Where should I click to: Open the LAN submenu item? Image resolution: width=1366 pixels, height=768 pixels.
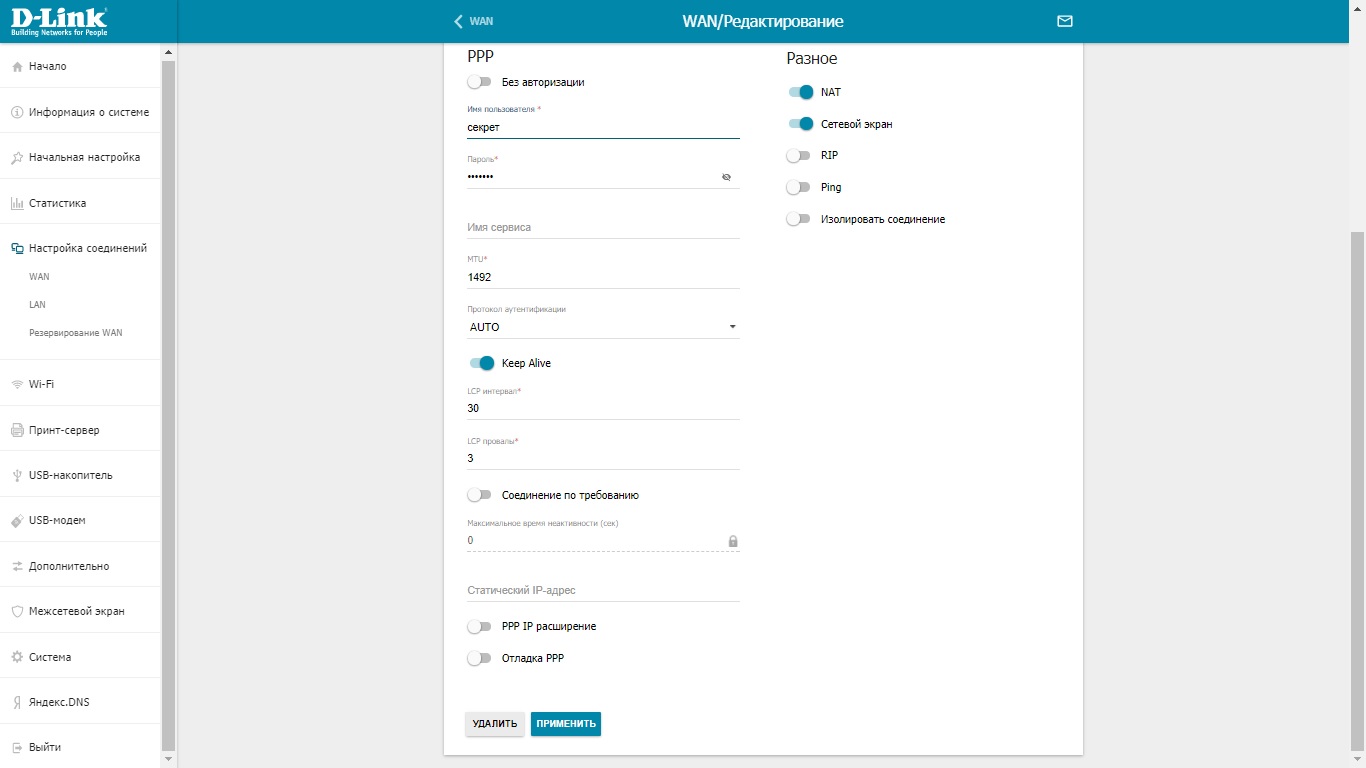click(37, 305)
